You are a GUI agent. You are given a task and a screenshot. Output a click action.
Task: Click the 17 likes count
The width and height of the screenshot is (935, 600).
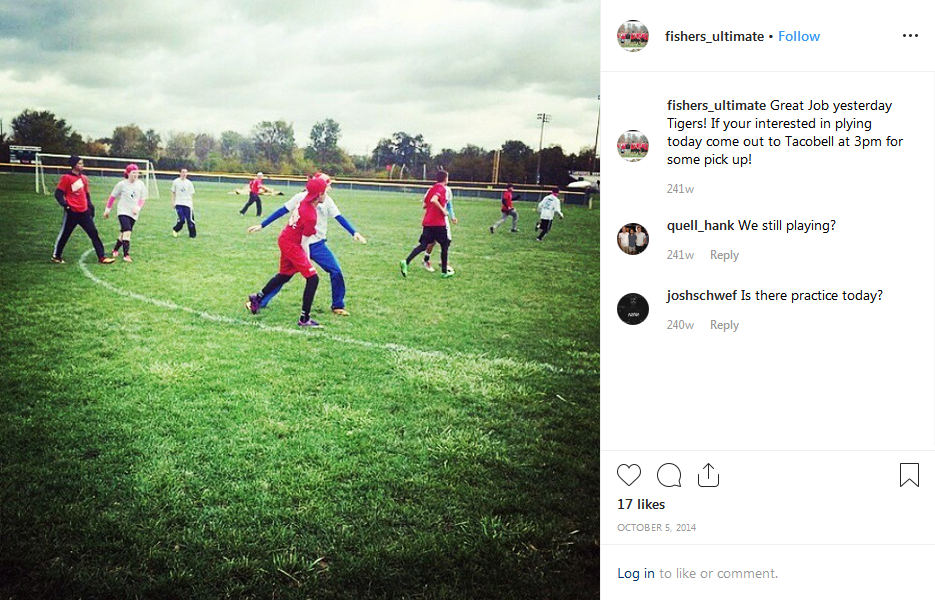click(x=641, y=504)
